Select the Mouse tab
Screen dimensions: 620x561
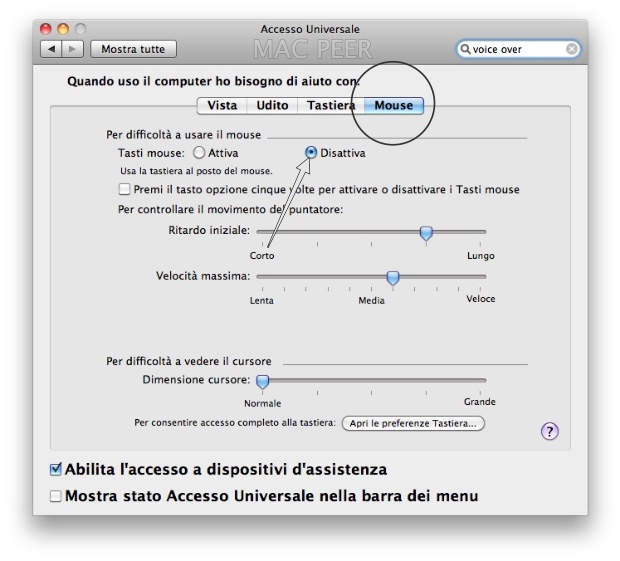394,106
